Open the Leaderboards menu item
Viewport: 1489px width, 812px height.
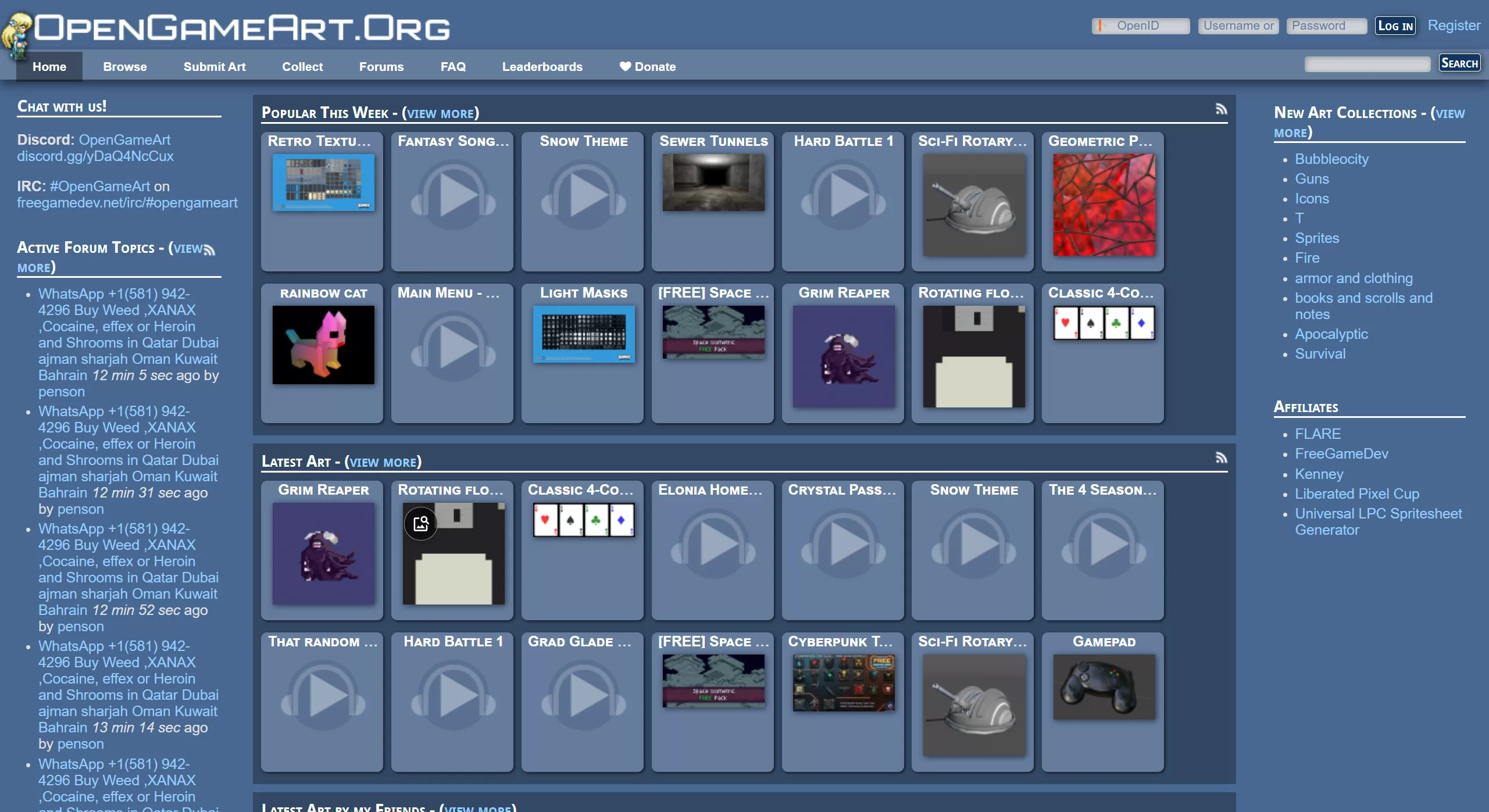542,67
